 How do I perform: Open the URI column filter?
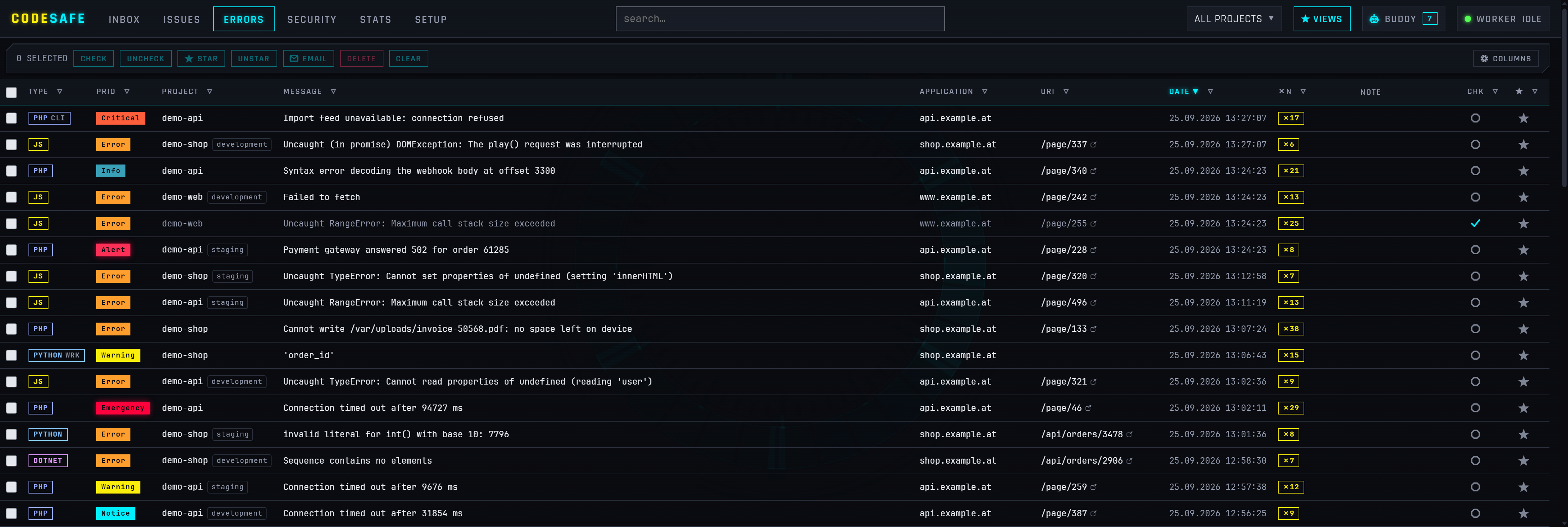[1066, 91]
